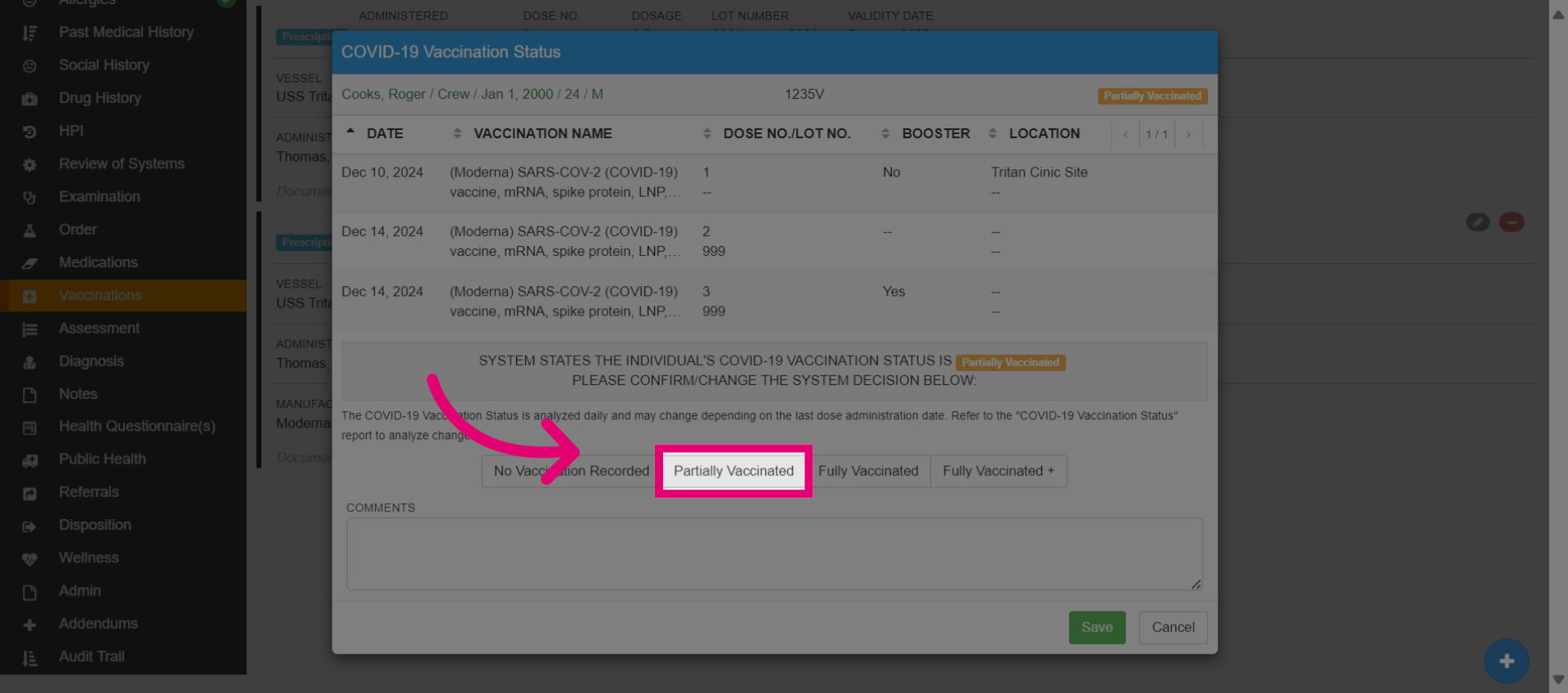Click the red remove icon on vaccination record

click(x=1511, y=221)
